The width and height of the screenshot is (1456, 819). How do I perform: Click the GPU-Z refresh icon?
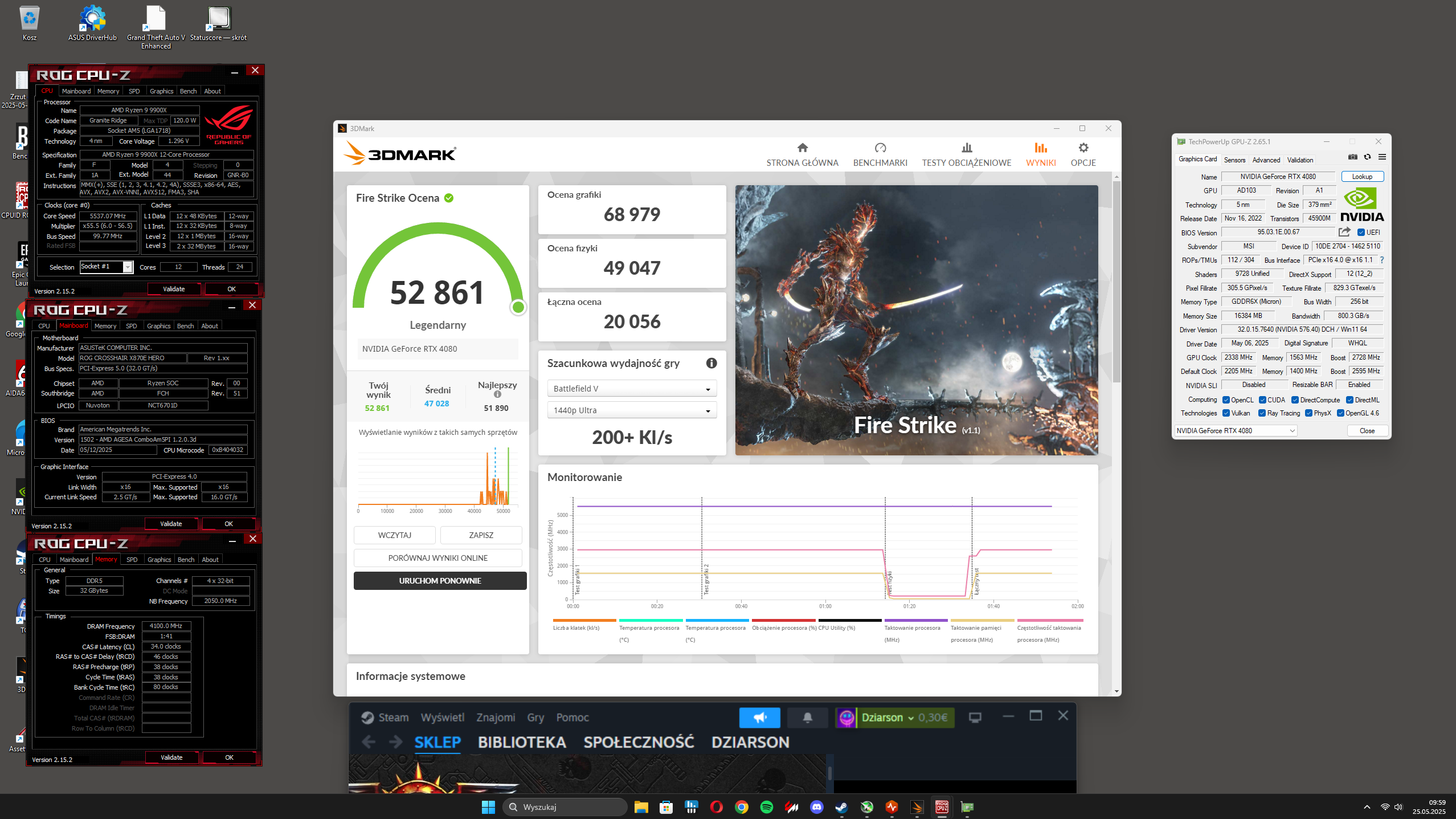point(1367,157)
